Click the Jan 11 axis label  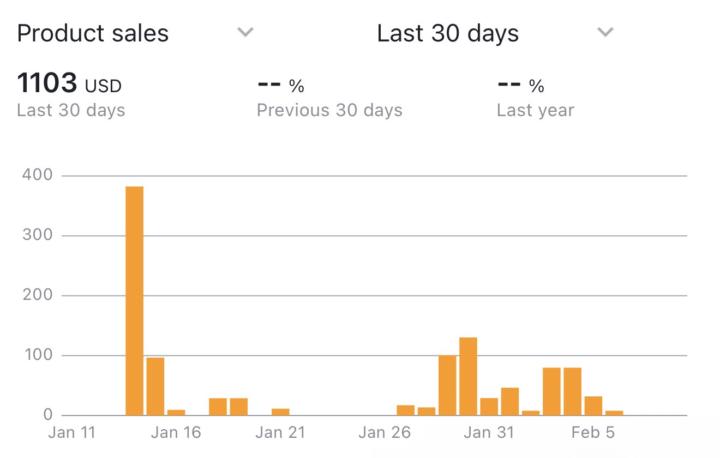click(x=73, y=433)
